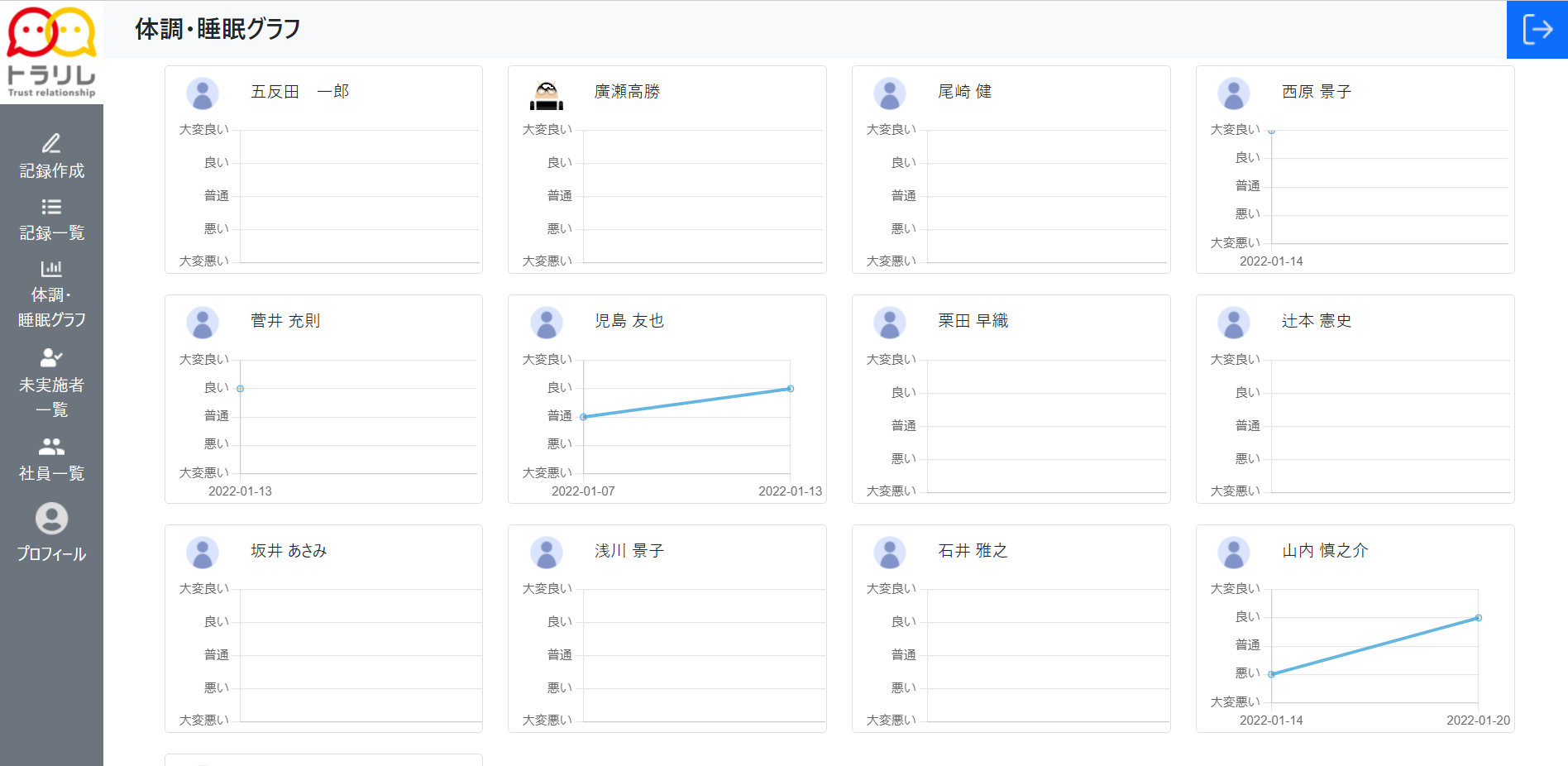Open the 社員一覧 people icon
Image resolution: width=1568 pixels, height=766 pixels.
pyautogui.click(x=51, y=447)
